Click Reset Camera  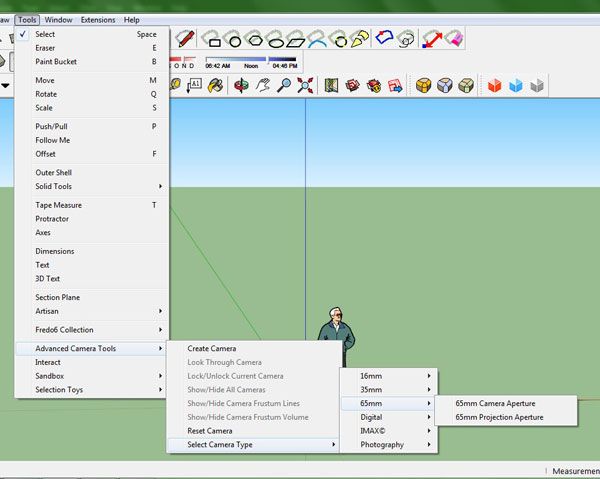[x=210, y=431]
